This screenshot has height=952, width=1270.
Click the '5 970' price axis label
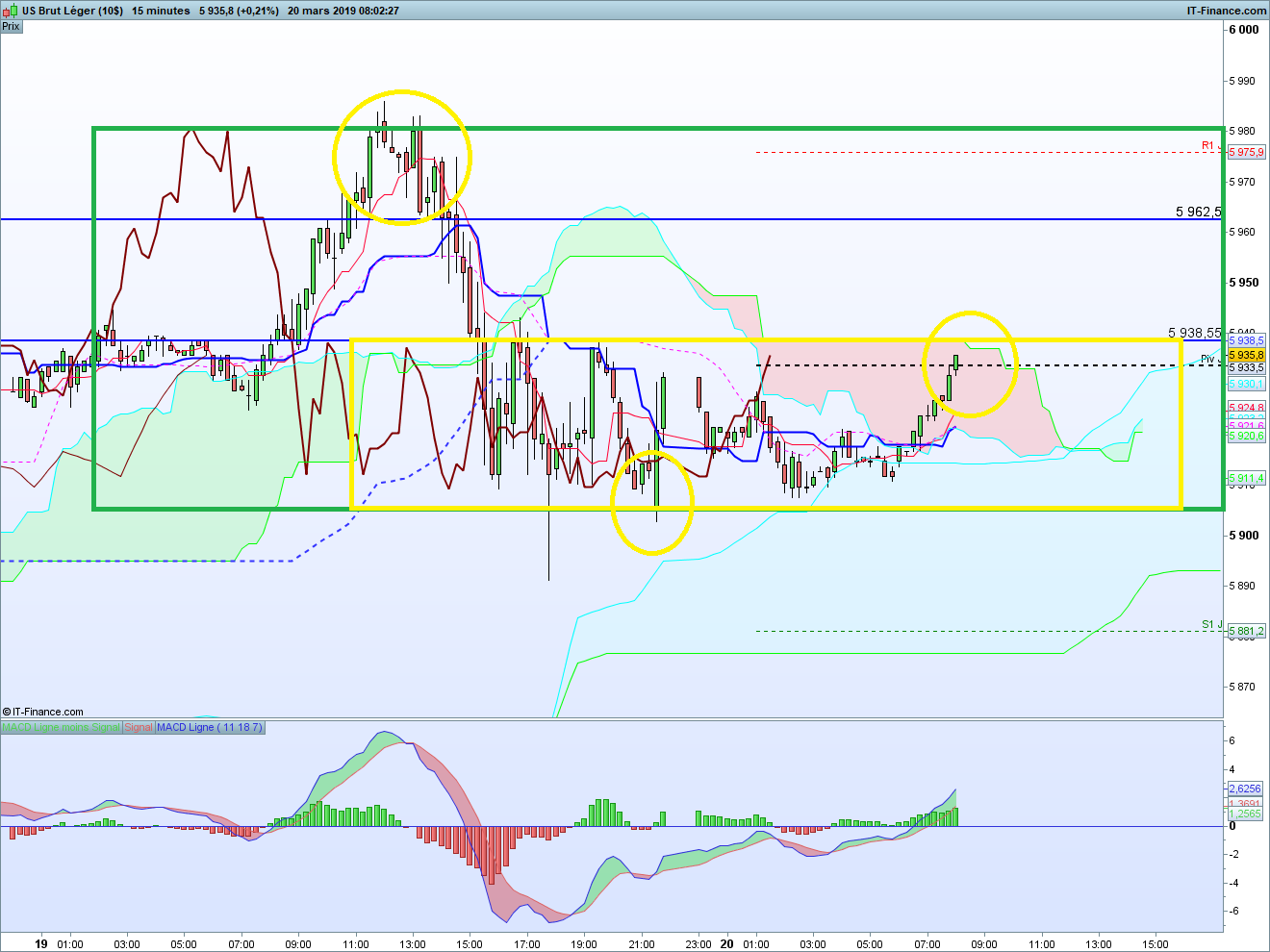[x=1242, y=182]
